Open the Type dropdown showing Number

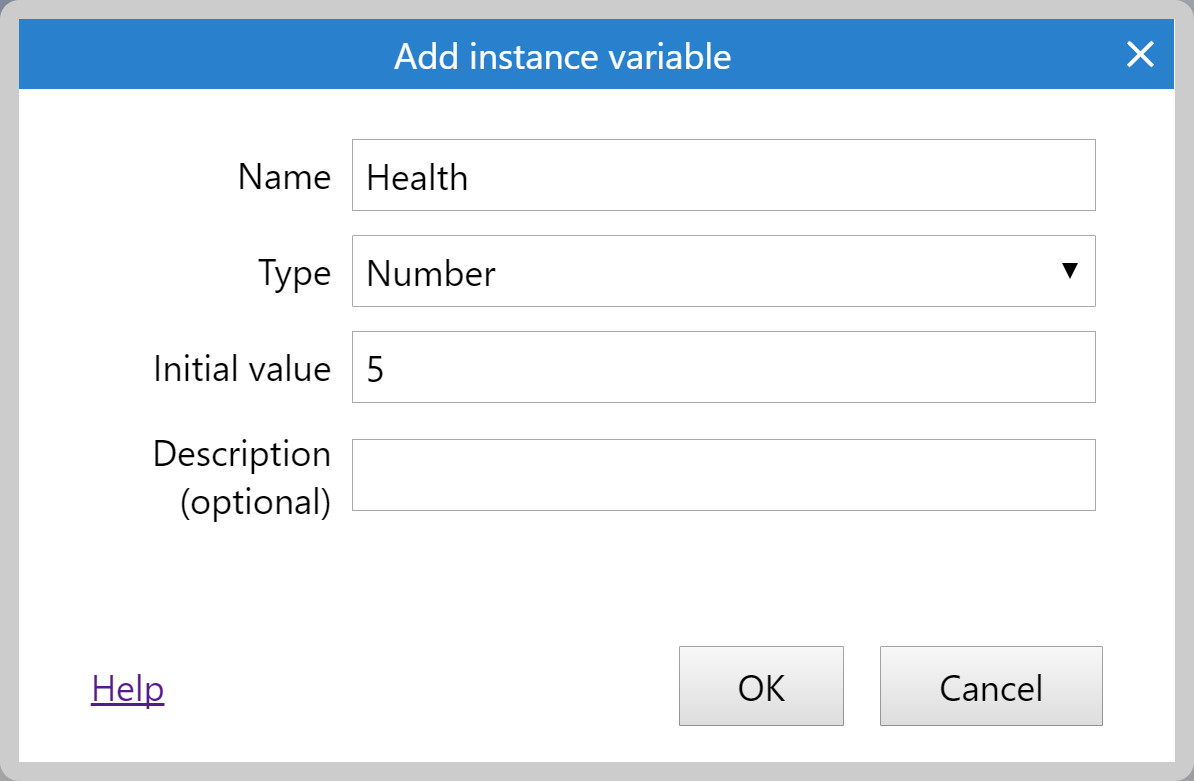723,271
